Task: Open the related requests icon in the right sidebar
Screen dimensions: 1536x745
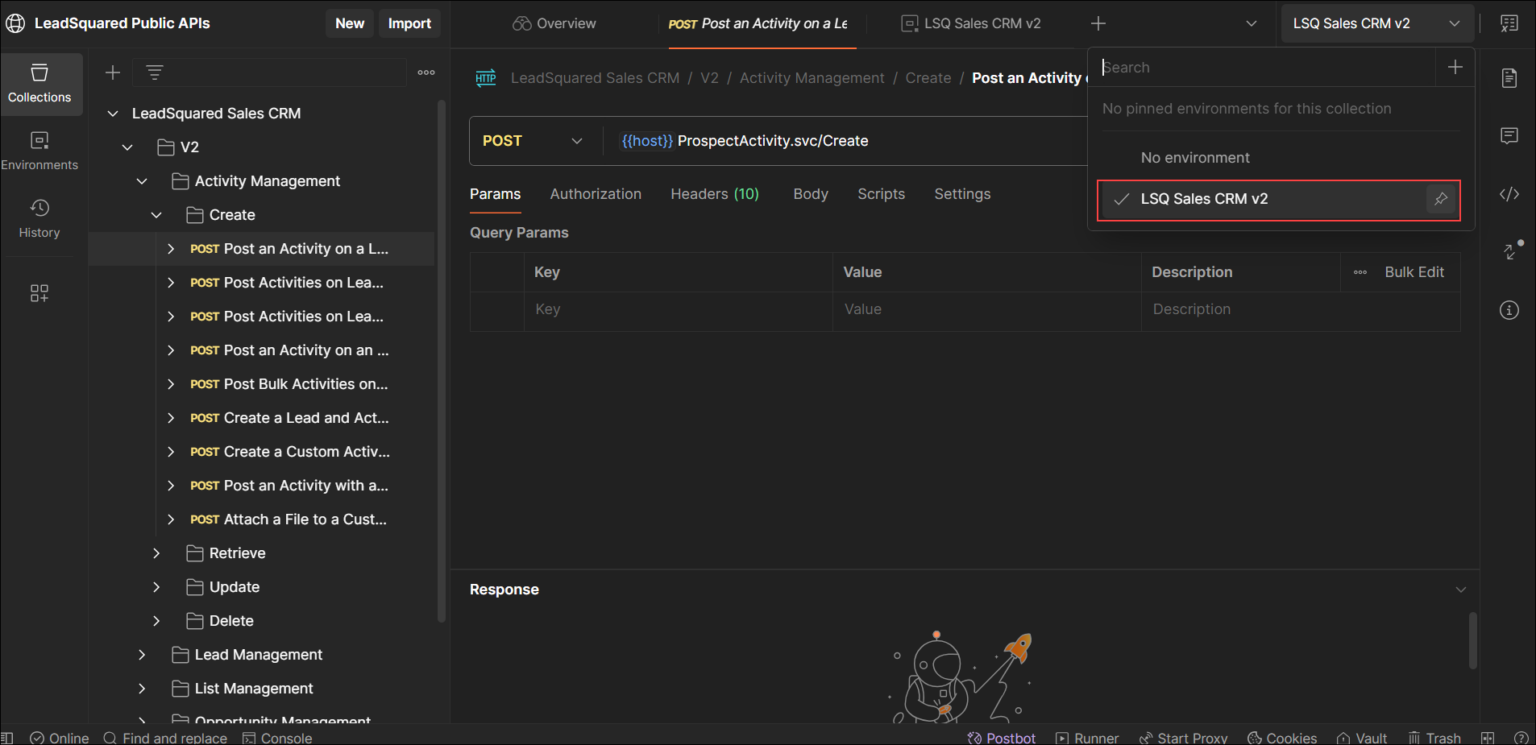Action: click(1511, 250)
